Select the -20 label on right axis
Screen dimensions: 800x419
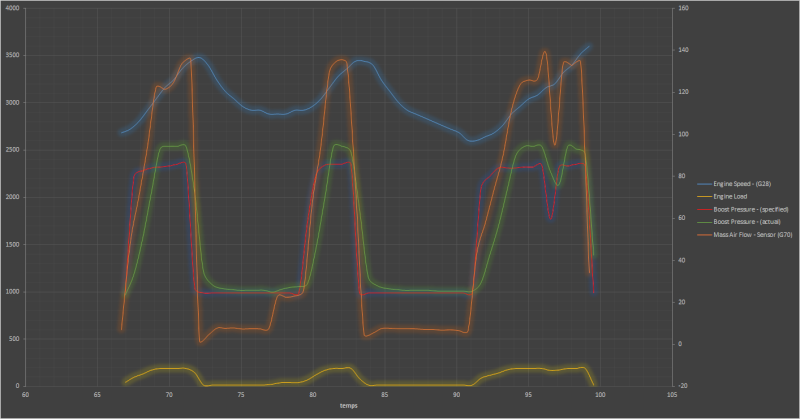[x=683, y=386]
